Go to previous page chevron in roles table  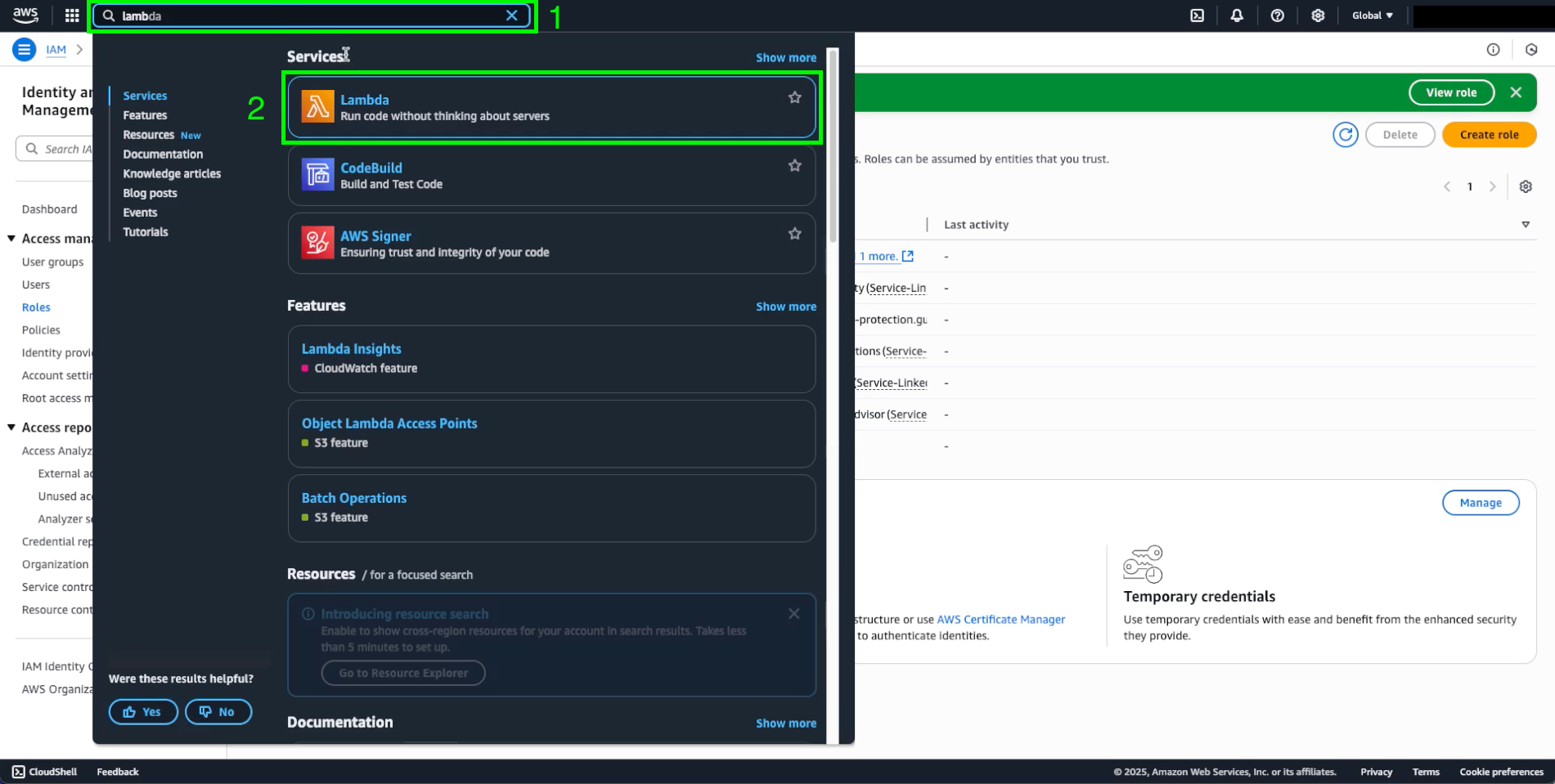pos(1446,186)
